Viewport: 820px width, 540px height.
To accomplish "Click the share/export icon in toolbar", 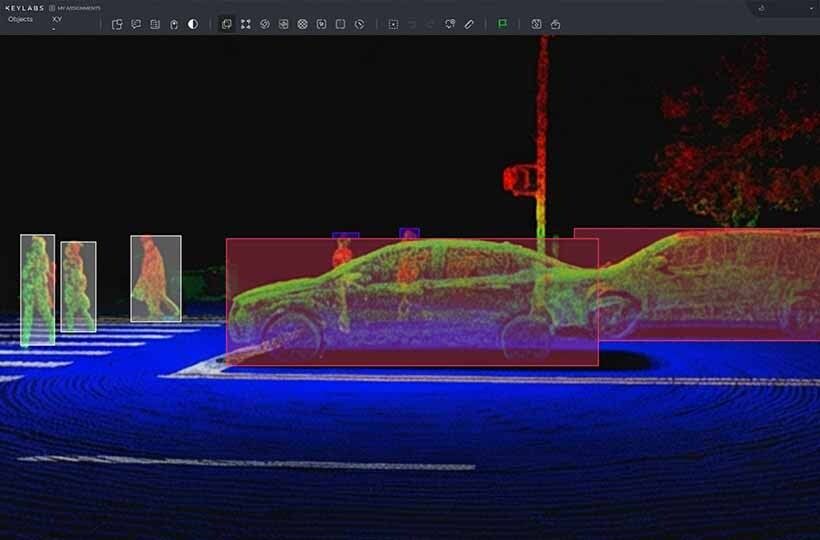I will click(x=555, y=24).
